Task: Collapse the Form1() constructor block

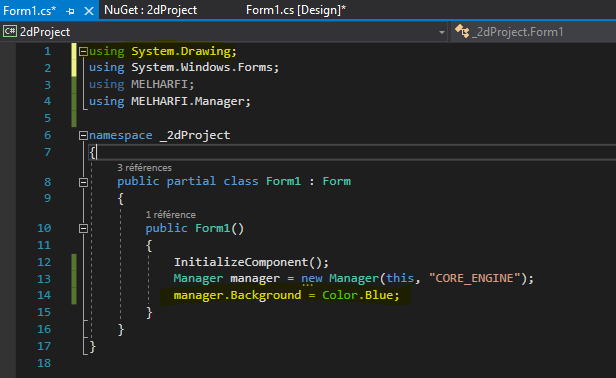Action: (83, 228)
